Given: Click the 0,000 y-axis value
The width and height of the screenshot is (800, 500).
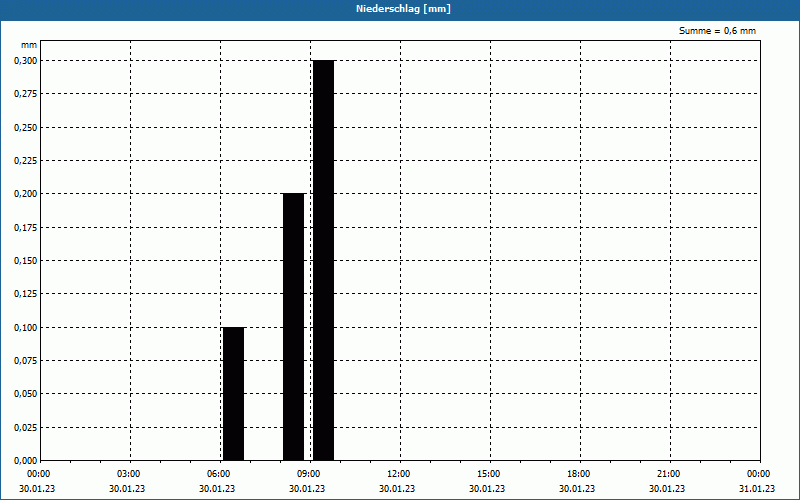Looking at the screenshot, I should (26, 461).
